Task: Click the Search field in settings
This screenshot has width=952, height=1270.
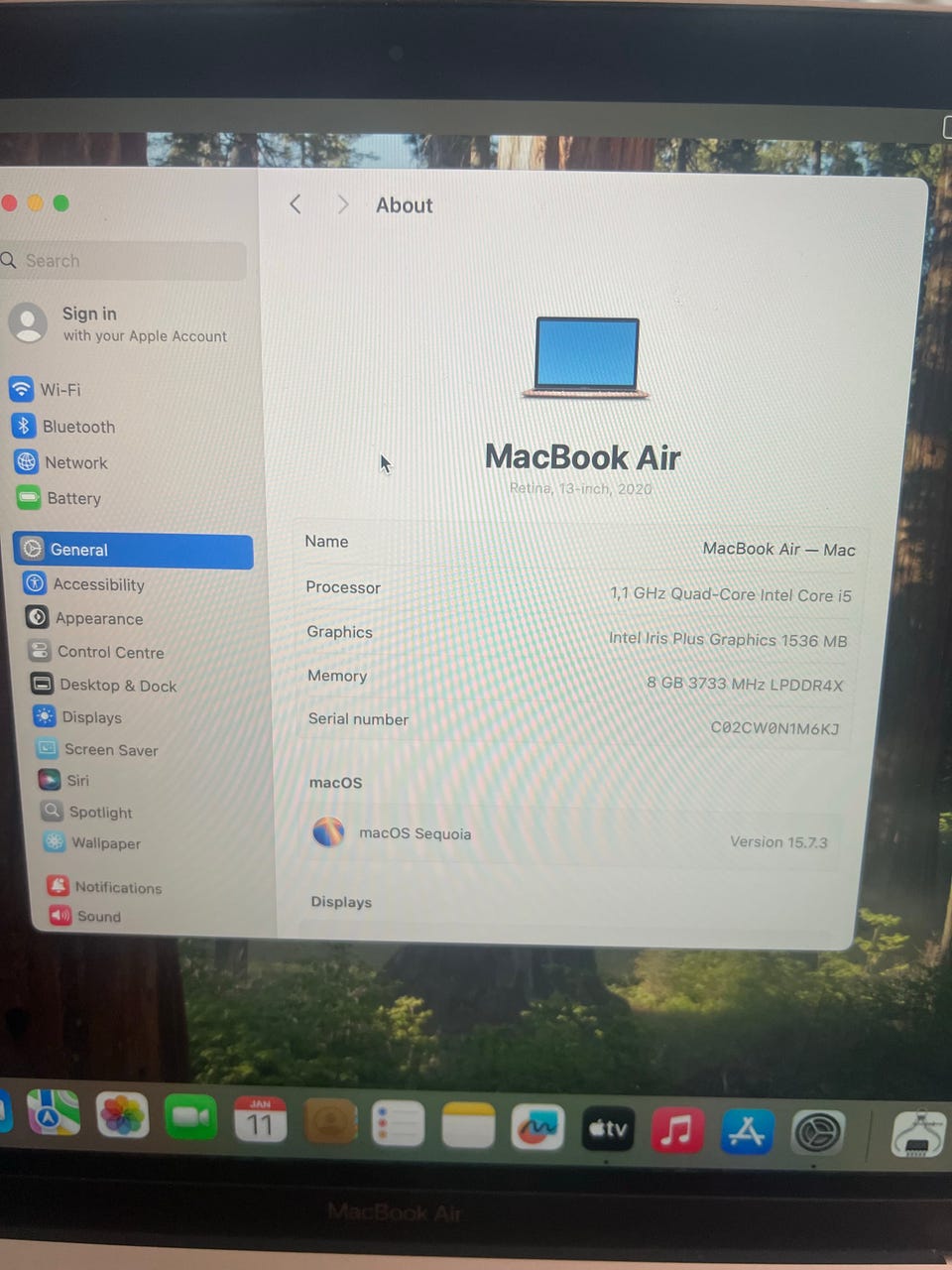Action: coord(123,260)
